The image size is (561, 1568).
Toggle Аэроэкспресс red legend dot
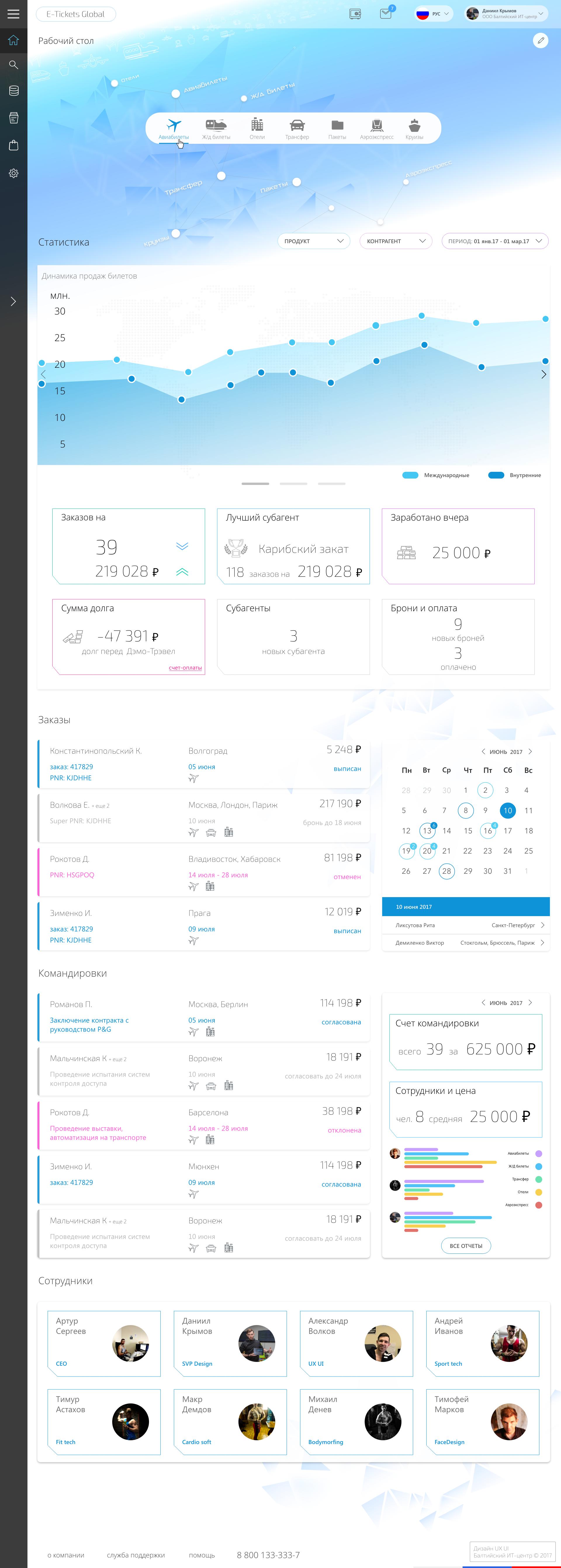(539, 1205)
